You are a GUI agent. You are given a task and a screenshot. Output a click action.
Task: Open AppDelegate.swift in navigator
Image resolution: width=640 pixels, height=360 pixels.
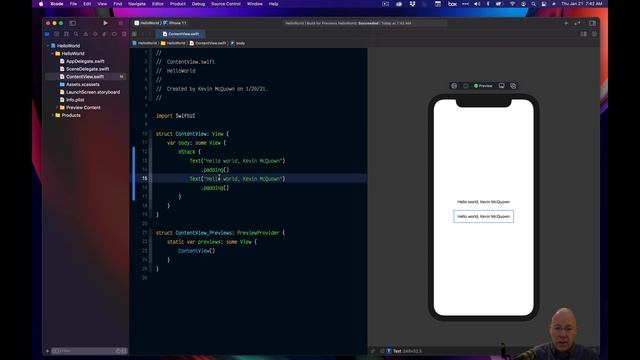tap(85, 61)
